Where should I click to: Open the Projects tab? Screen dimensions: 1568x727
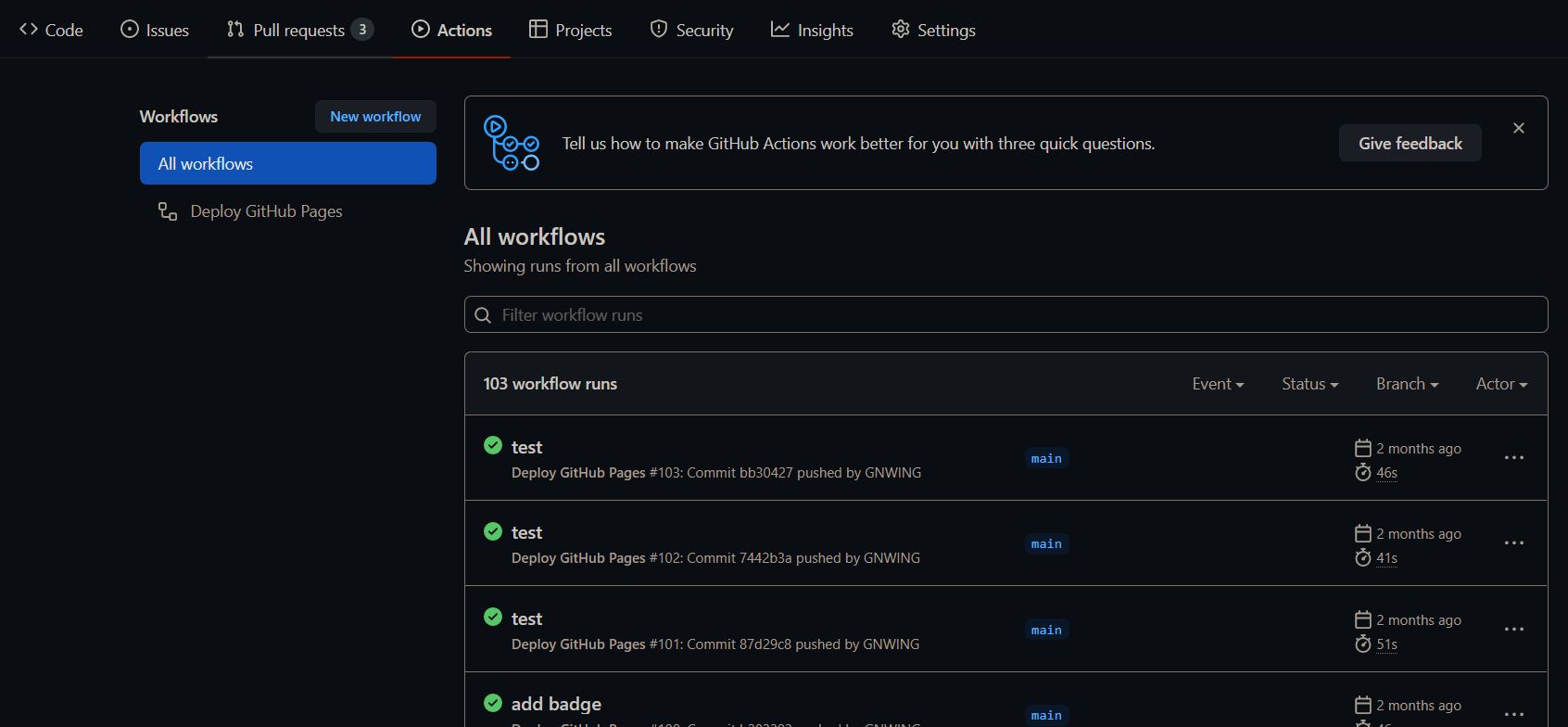pos(570,30)
